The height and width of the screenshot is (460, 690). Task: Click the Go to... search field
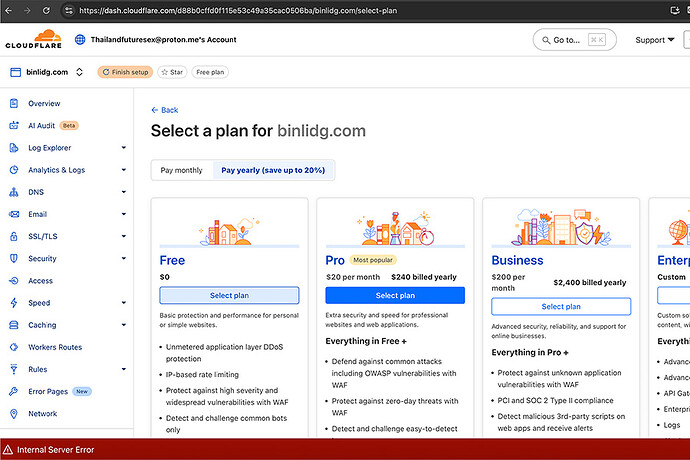click(x=575, y=40)
